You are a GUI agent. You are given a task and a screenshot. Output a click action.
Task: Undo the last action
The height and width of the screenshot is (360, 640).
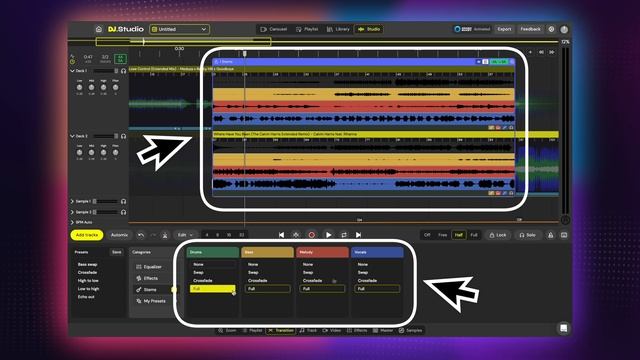pyautogui.click(x=141, y=235)
